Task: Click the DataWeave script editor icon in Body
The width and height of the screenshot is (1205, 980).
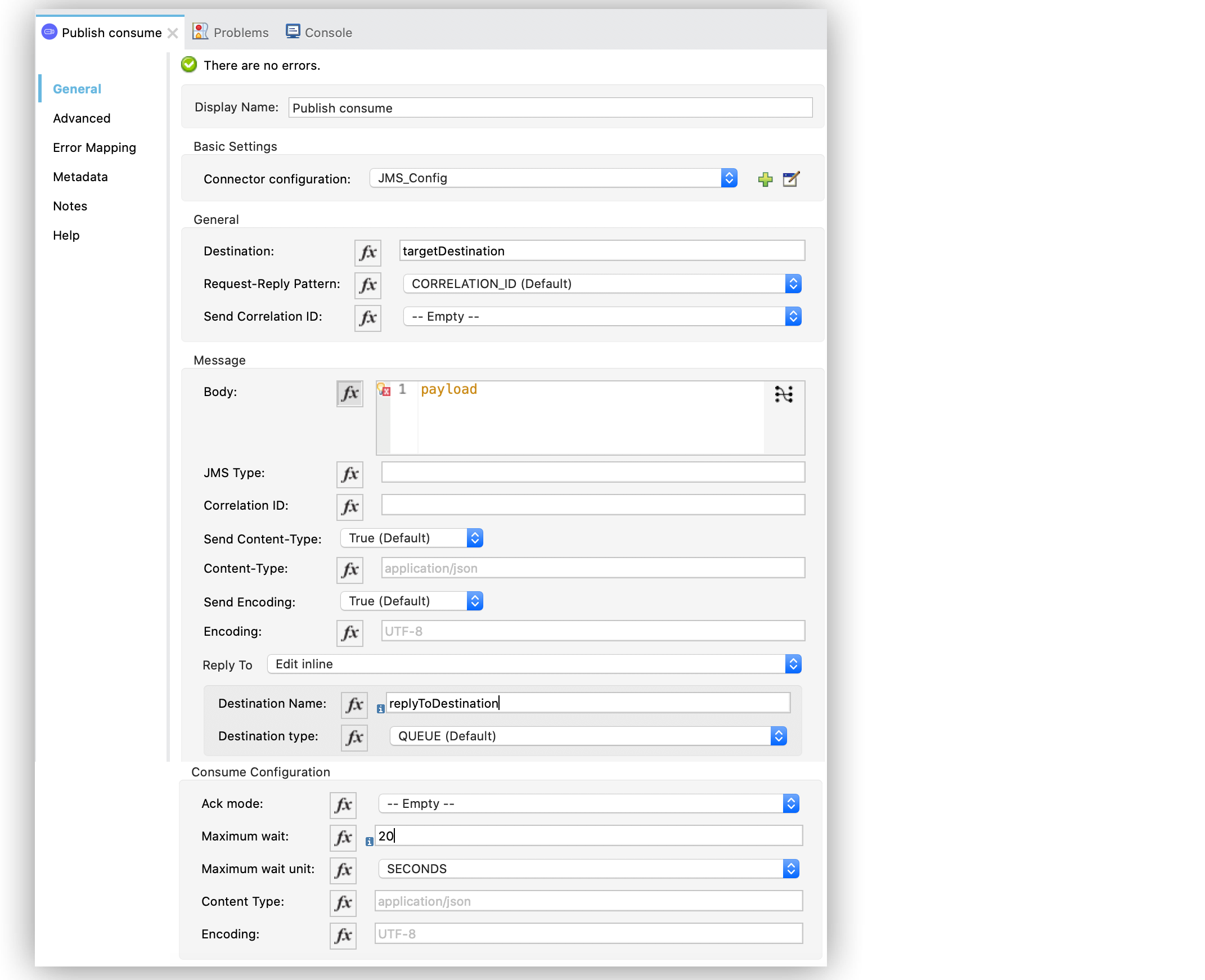Action: (784, 393)
